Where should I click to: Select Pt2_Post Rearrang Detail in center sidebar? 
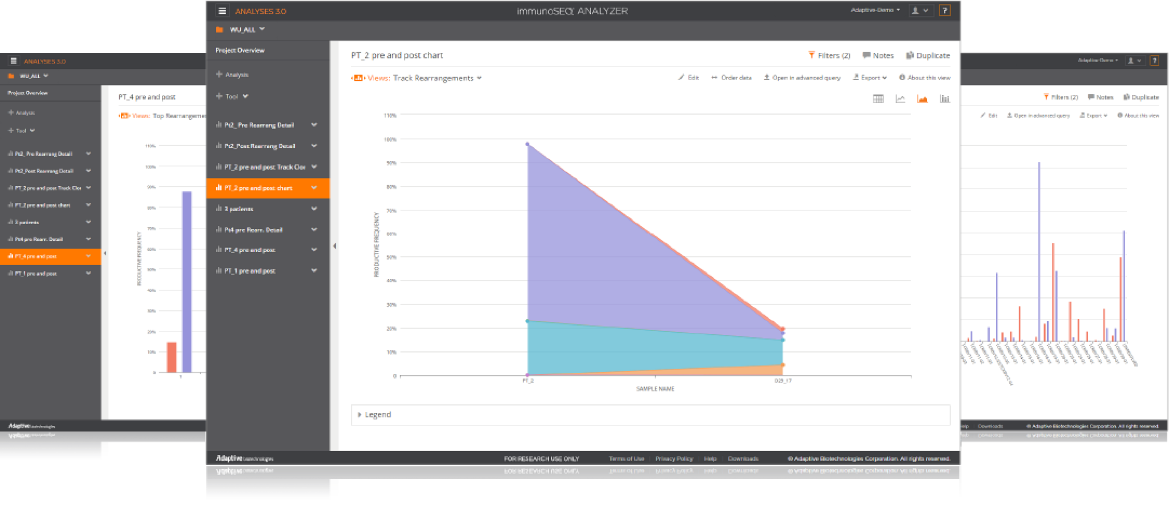click(x=259, y=146)
